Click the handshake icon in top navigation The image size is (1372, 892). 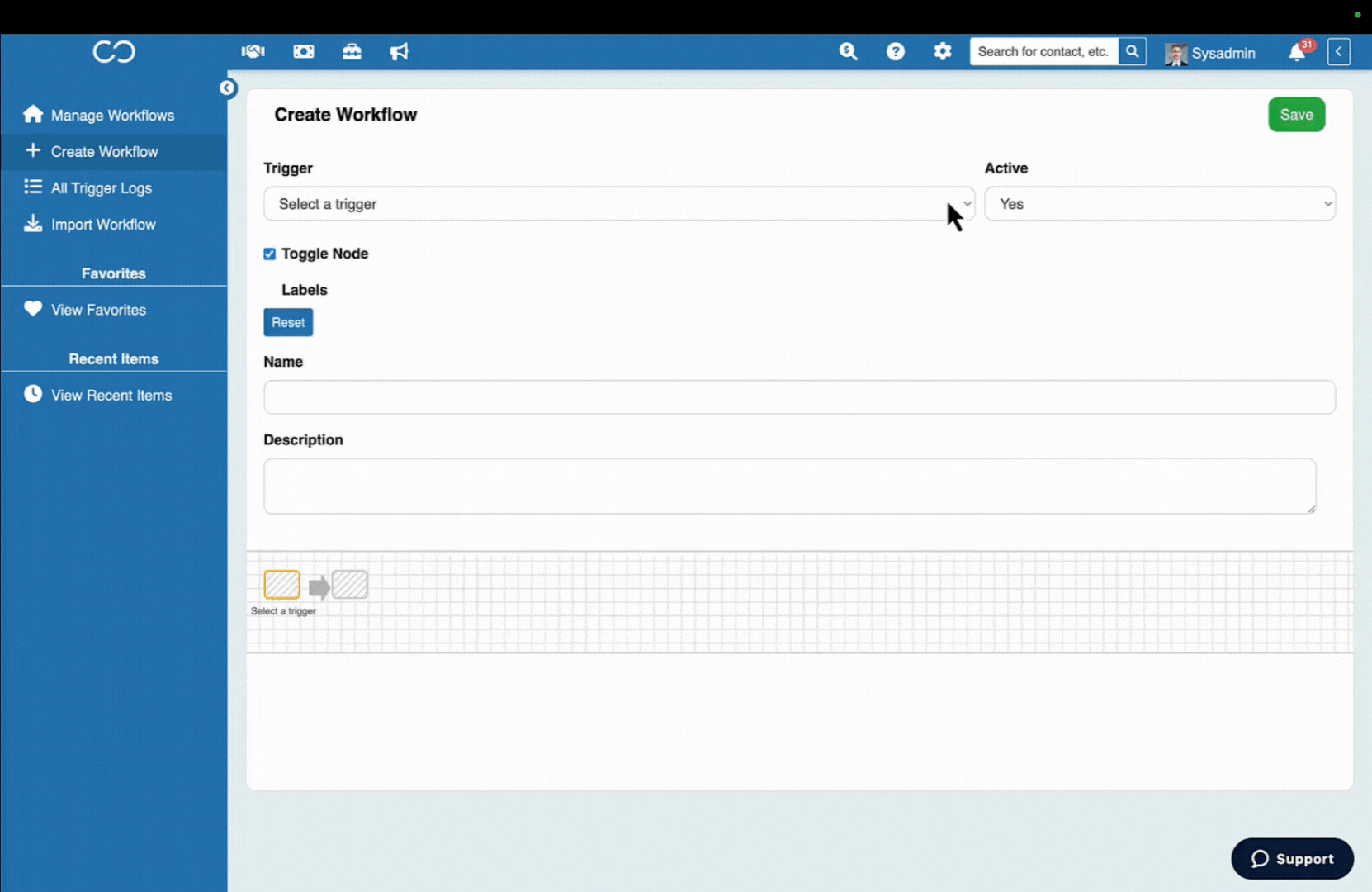[253, 52]
